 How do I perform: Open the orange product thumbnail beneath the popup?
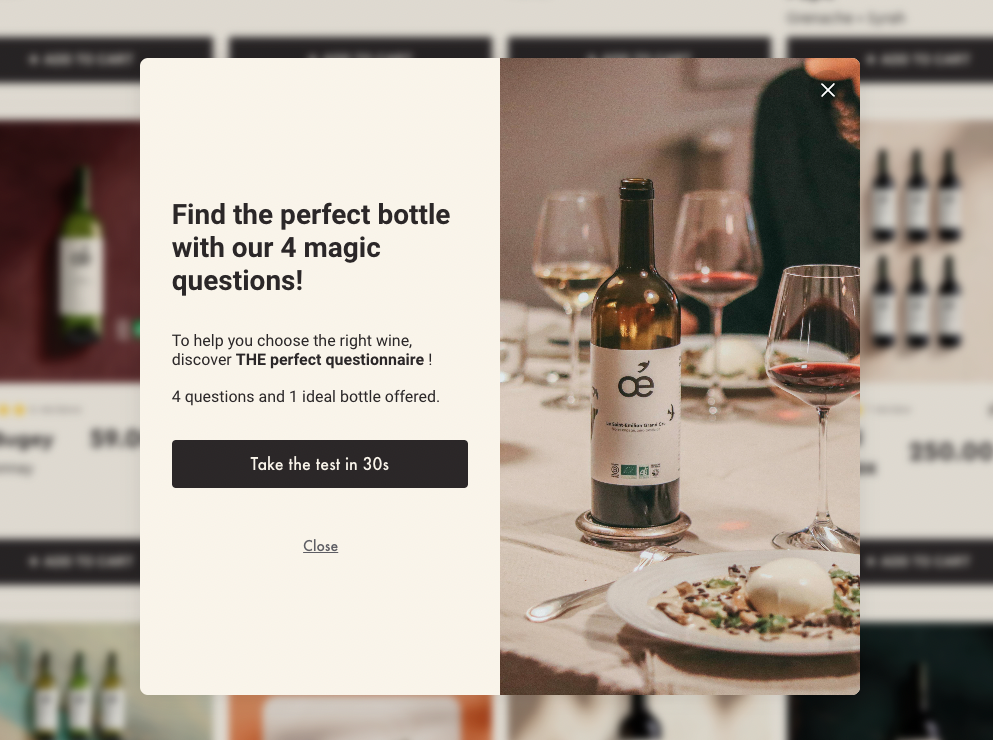click(x=361, y=718)
